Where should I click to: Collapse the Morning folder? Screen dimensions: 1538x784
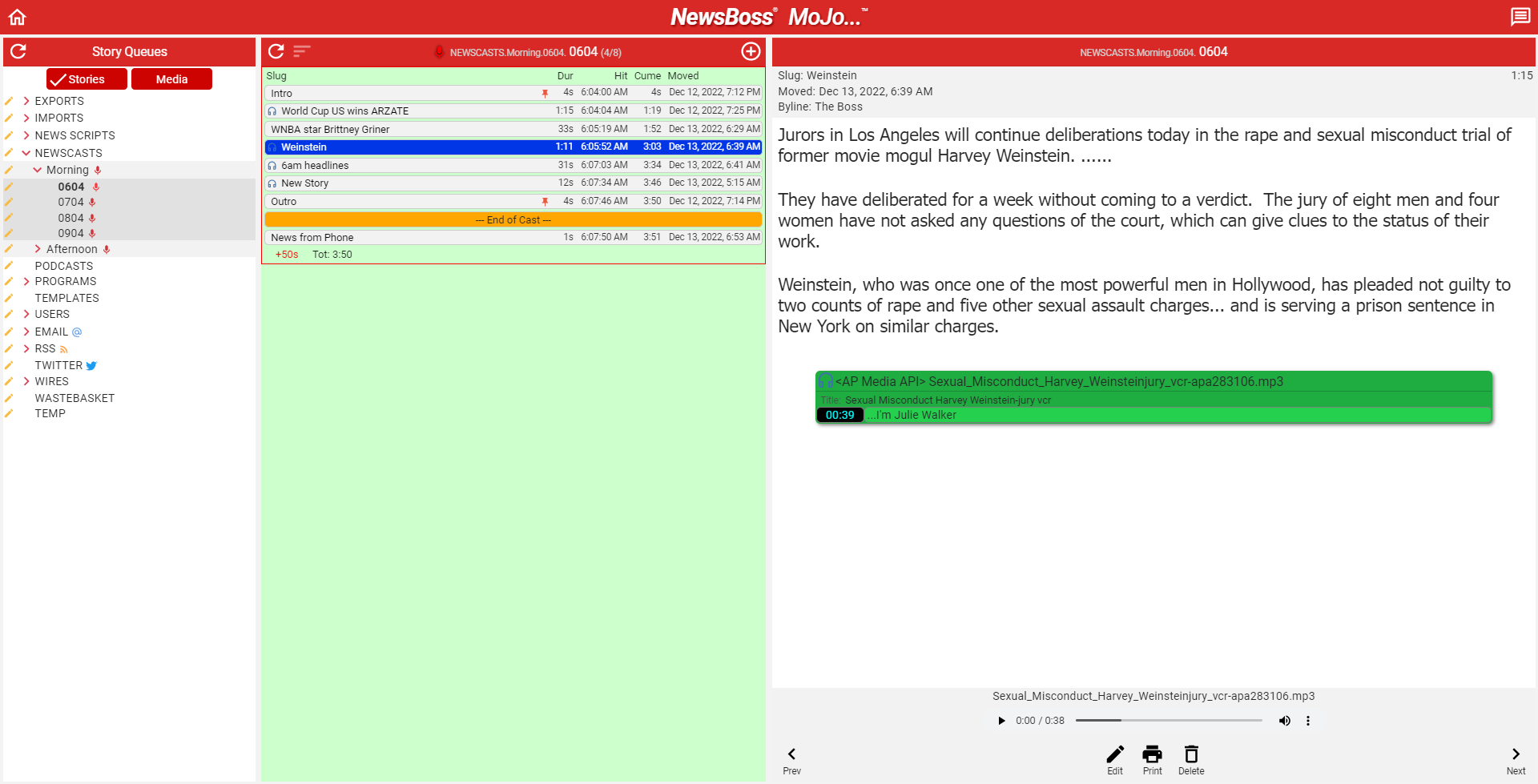pos(38,170)
